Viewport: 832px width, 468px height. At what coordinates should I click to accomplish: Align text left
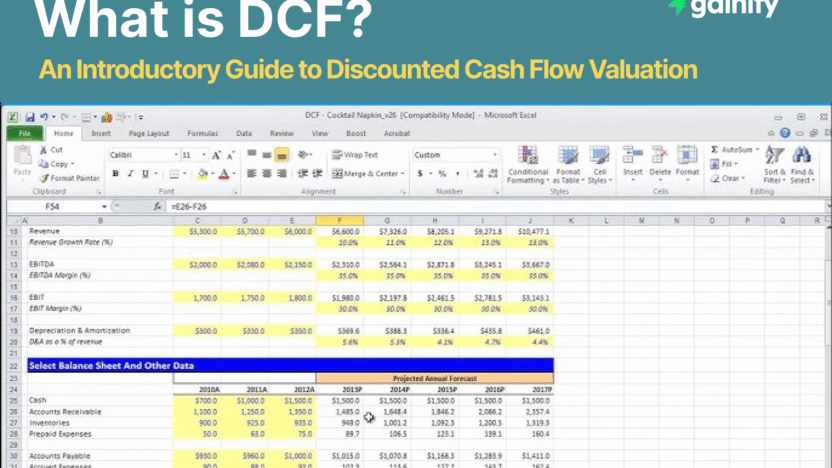click(x=252, y=174)
